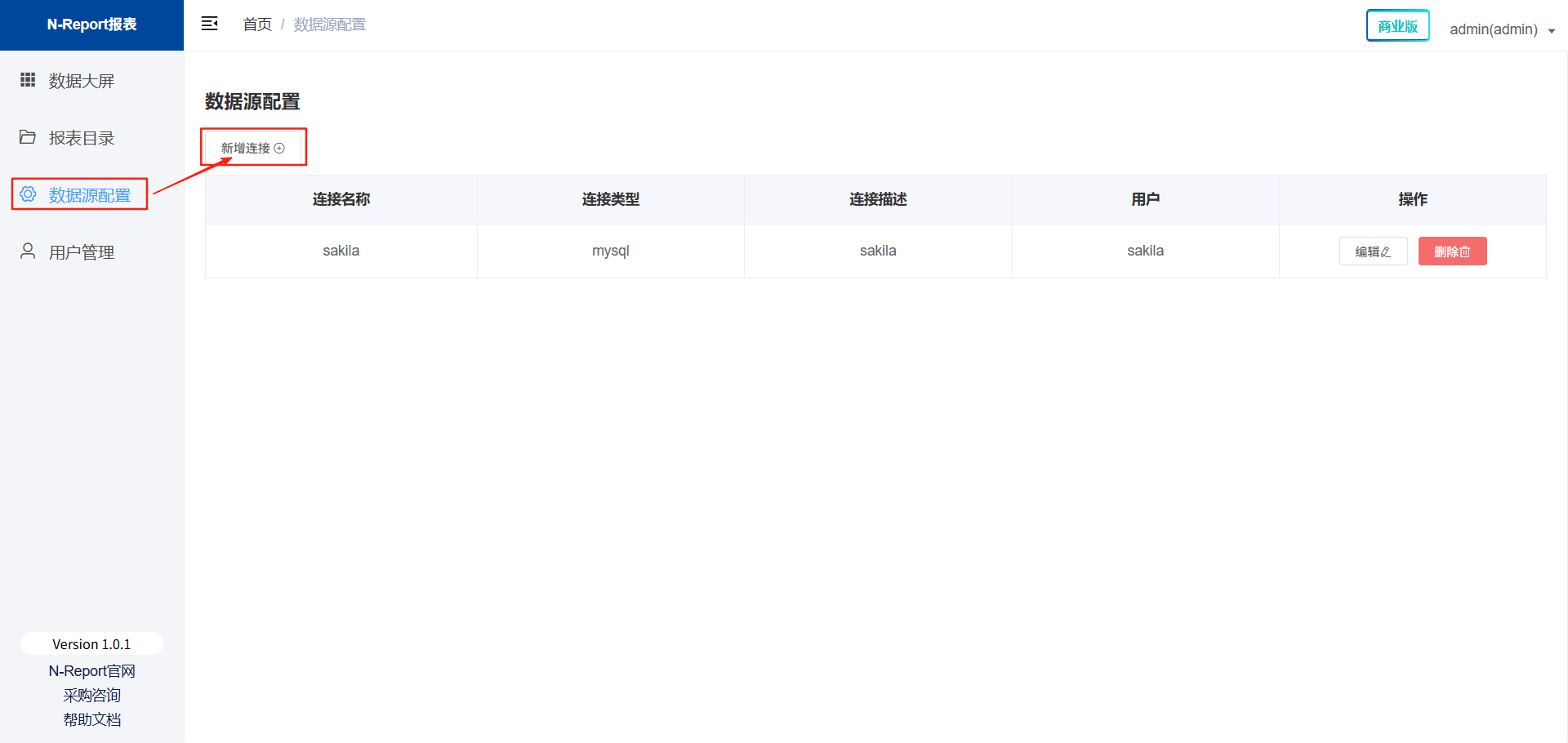Open the 帮助文档 link
1568x743 pixels.
tap(91, 720)
